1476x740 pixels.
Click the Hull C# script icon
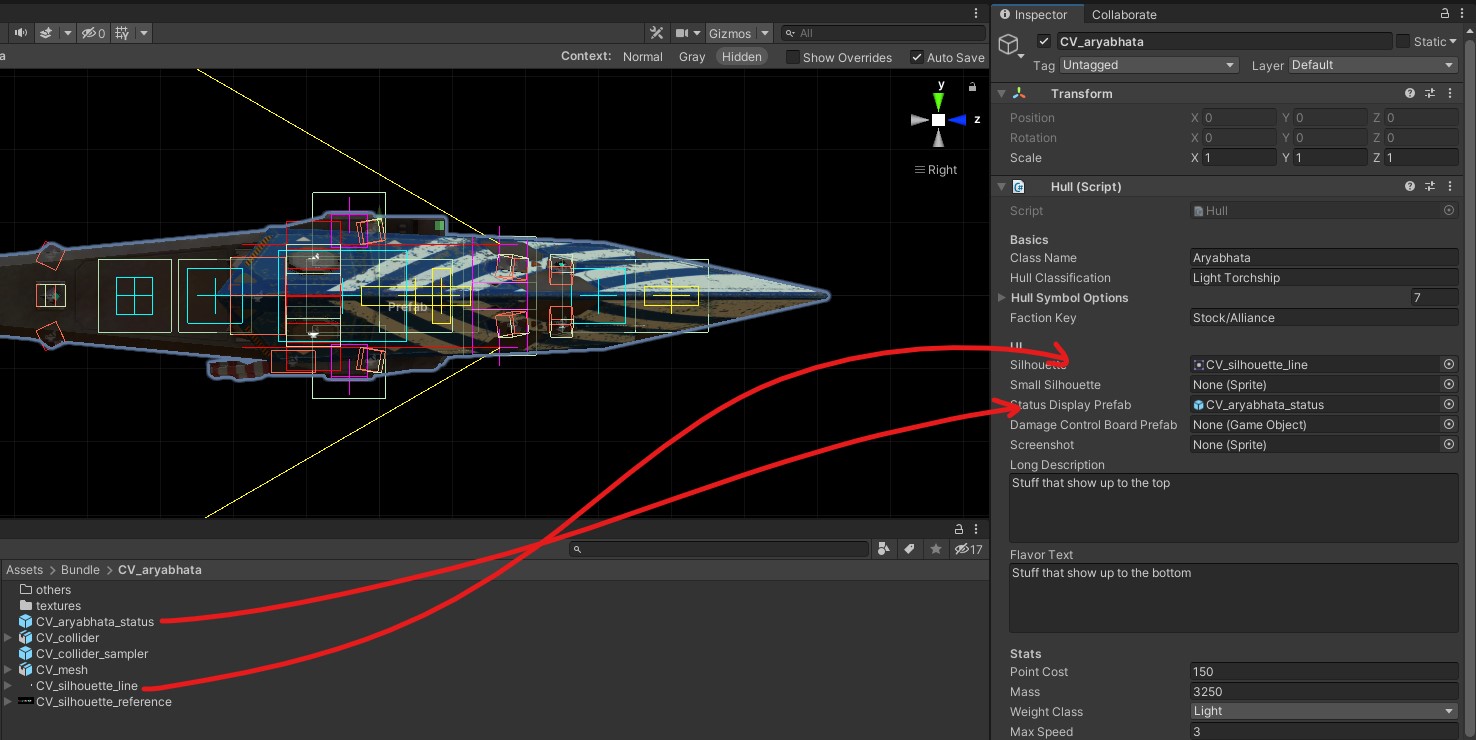(x=1018, y=187)
